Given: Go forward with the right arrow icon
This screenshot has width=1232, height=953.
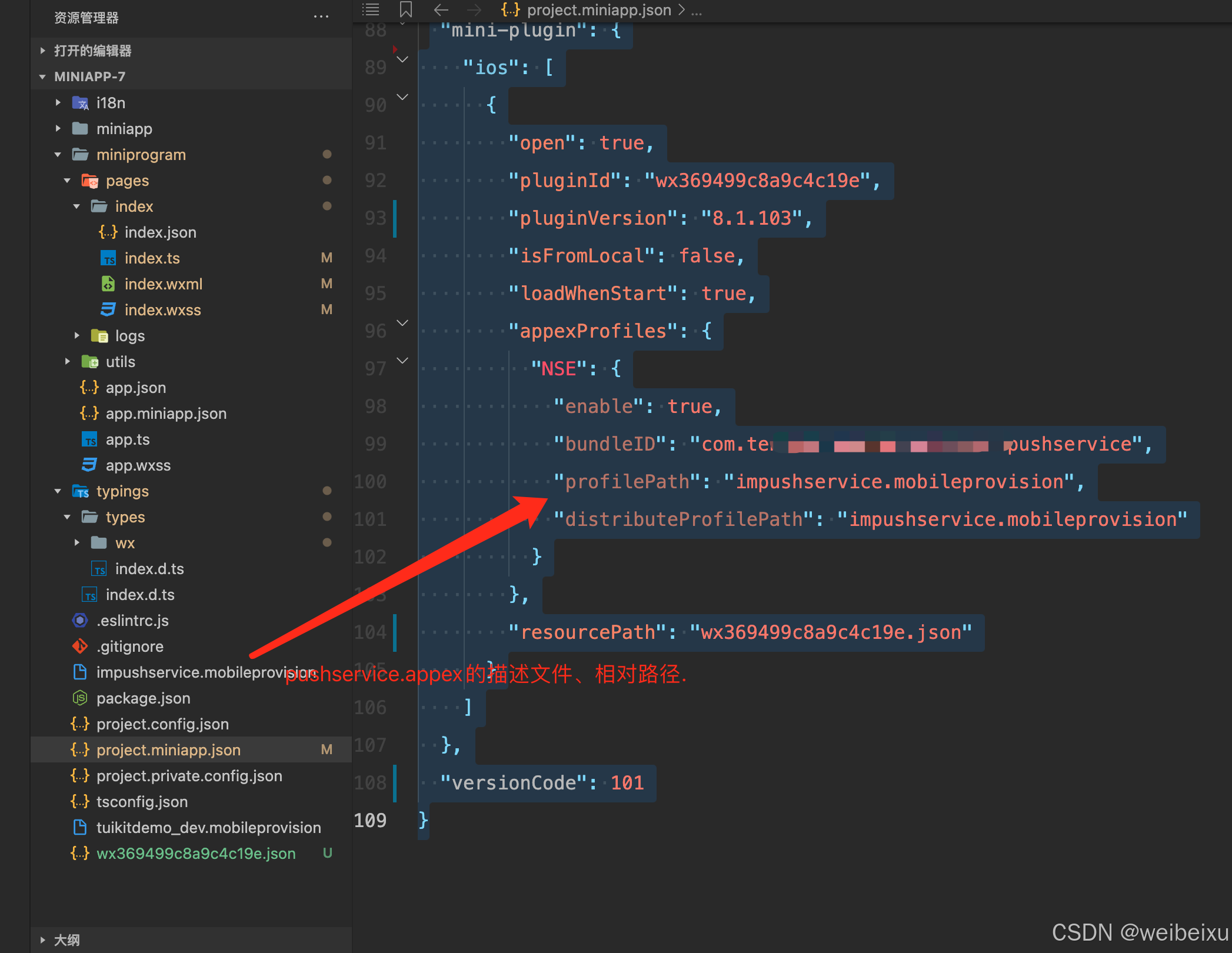Looking at the screenshot, I should pos(474,9).
